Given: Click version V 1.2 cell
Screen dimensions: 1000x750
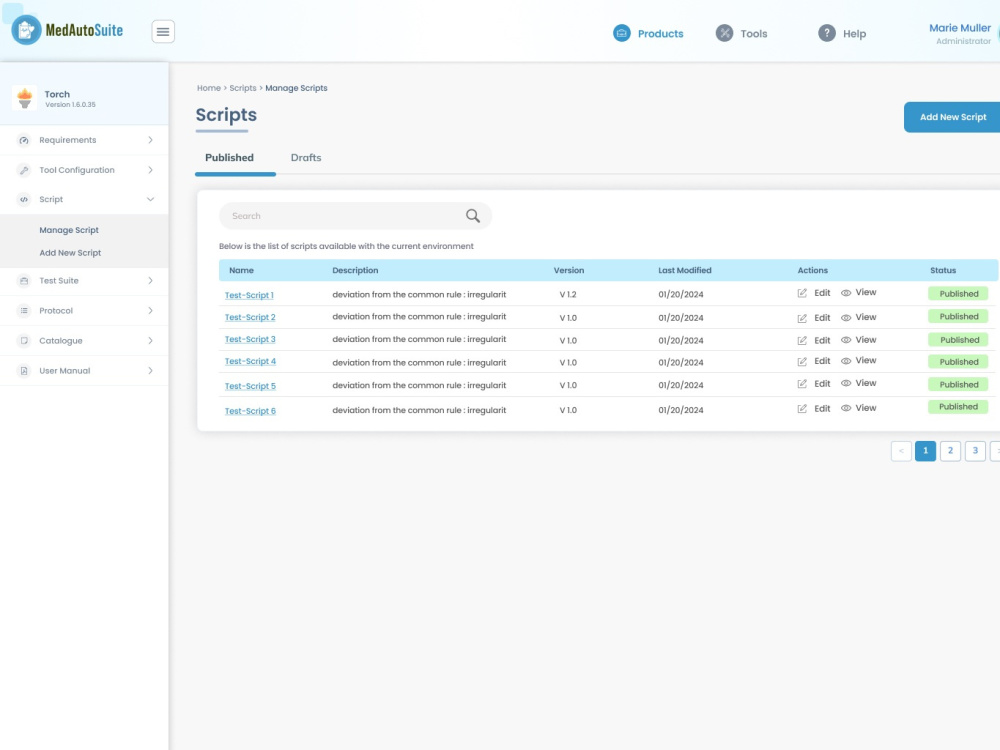Looking at the screenshot, I should 568,295.
